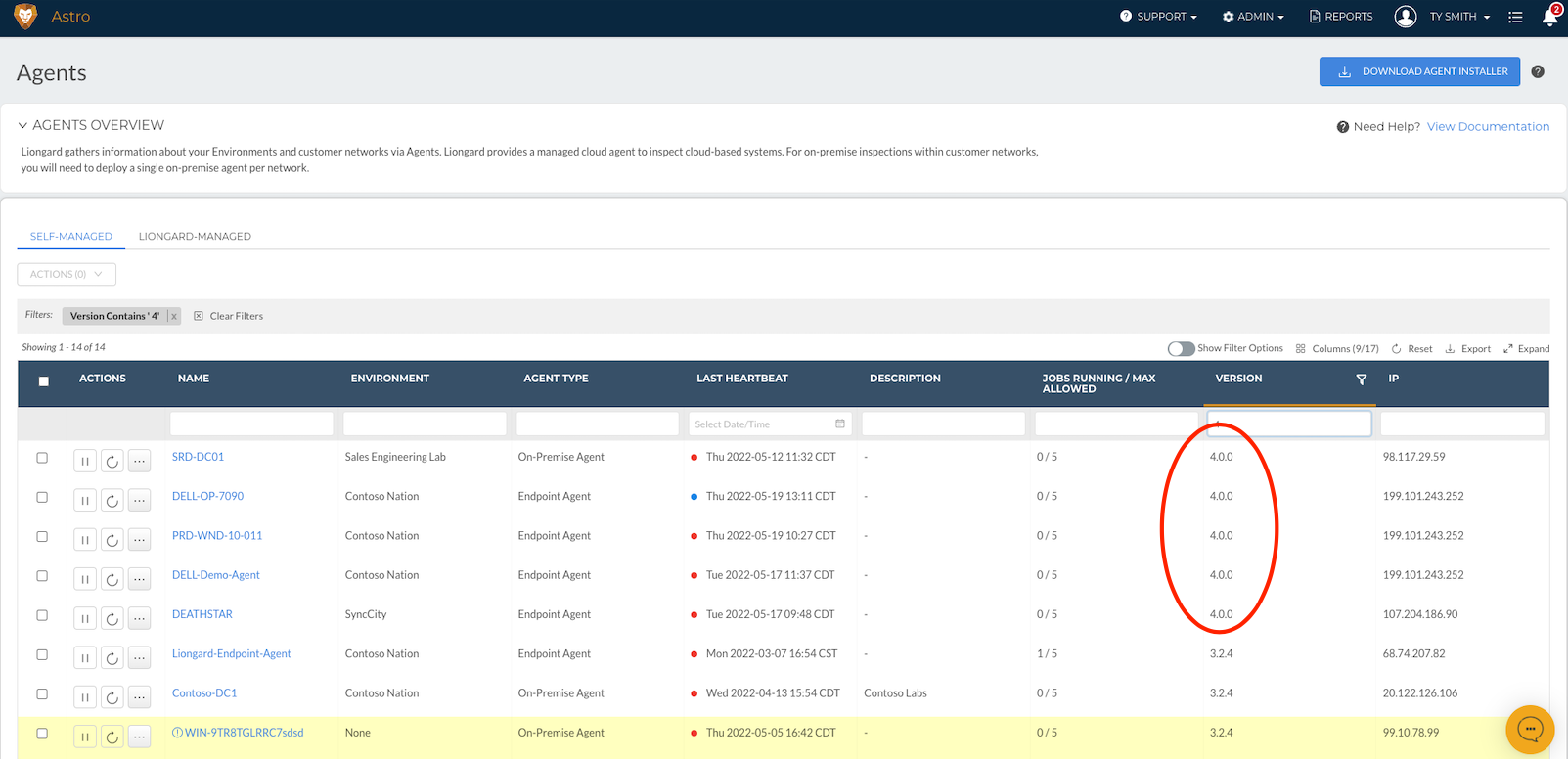Screen dimensions: 1568x759
Task: Open the task list icon in header
Action: coord(1515,17)
